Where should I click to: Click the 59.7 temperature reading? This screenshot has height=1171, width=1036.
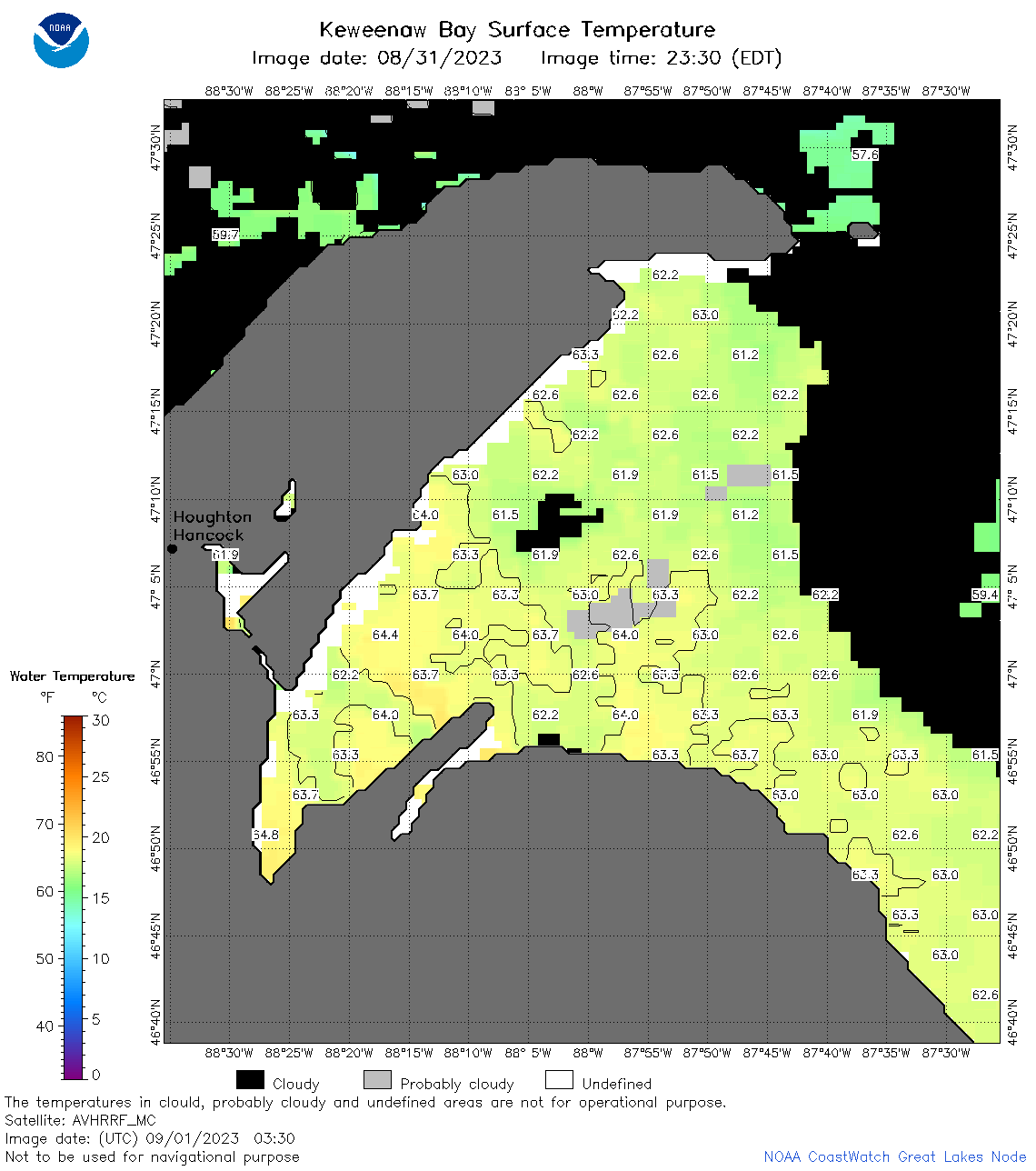pyautogui.click(x=225, y=235)
